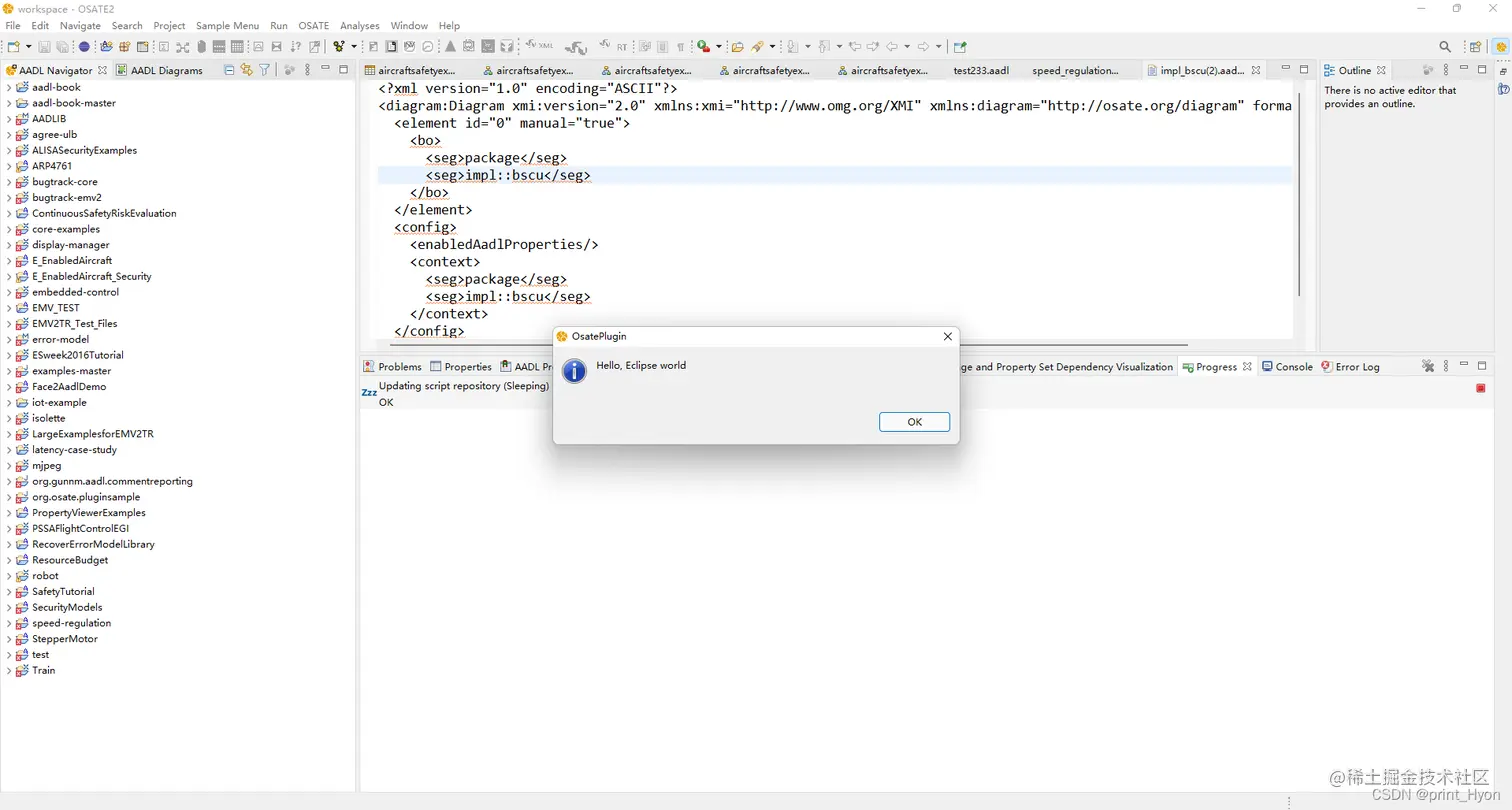Click Remove All Finished Operations icon
The width and height of the screenshot is (1512, 810).
coord(1428,367)
